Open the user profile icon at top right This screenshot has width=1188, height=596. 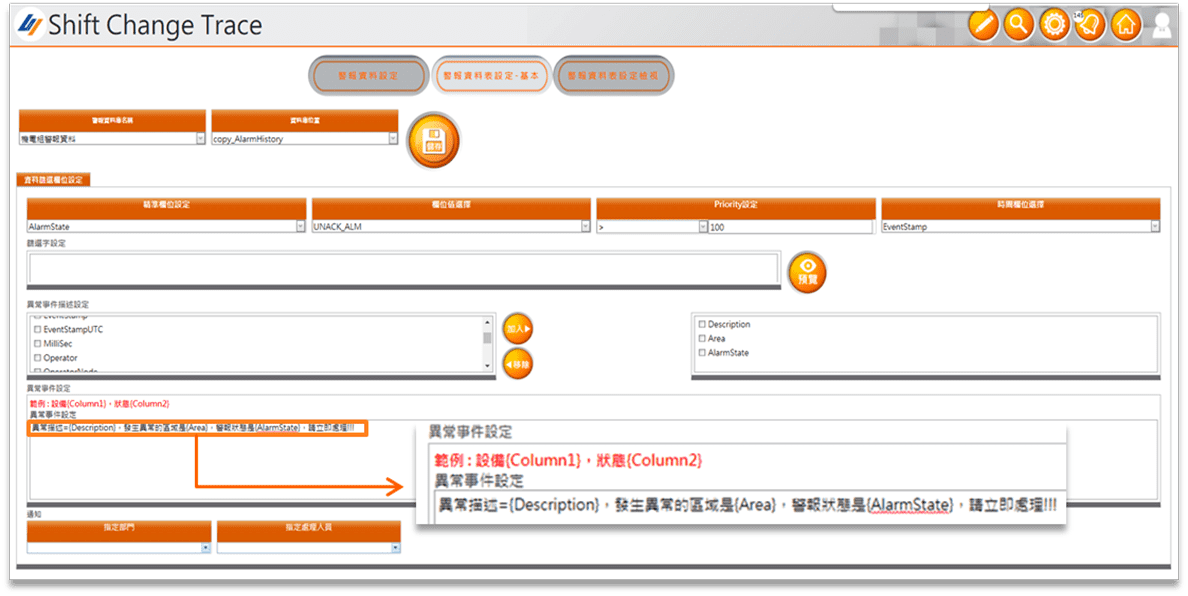click(x=1163, y=23)
